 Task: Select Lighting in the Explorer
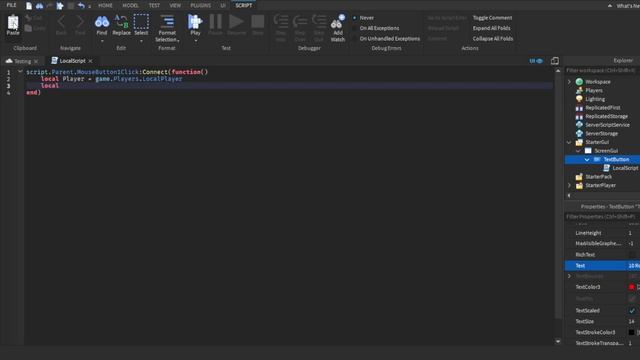(x=595, y=99)
